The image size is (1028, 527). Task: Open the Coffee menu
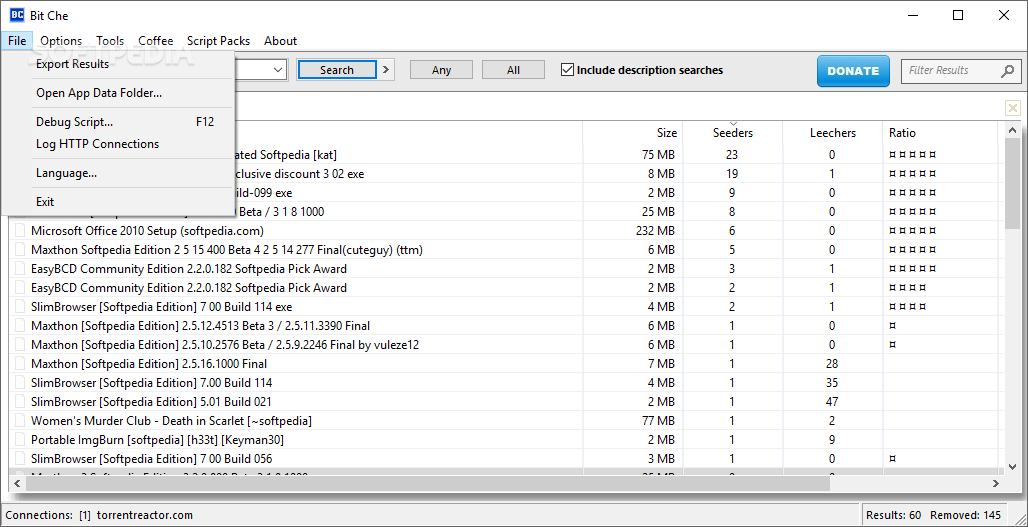coord(156,41)
